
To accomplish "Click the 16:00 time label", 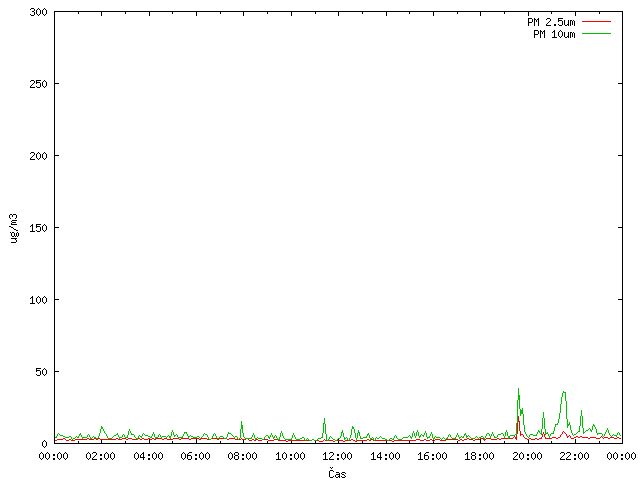I will click(432, 456).
